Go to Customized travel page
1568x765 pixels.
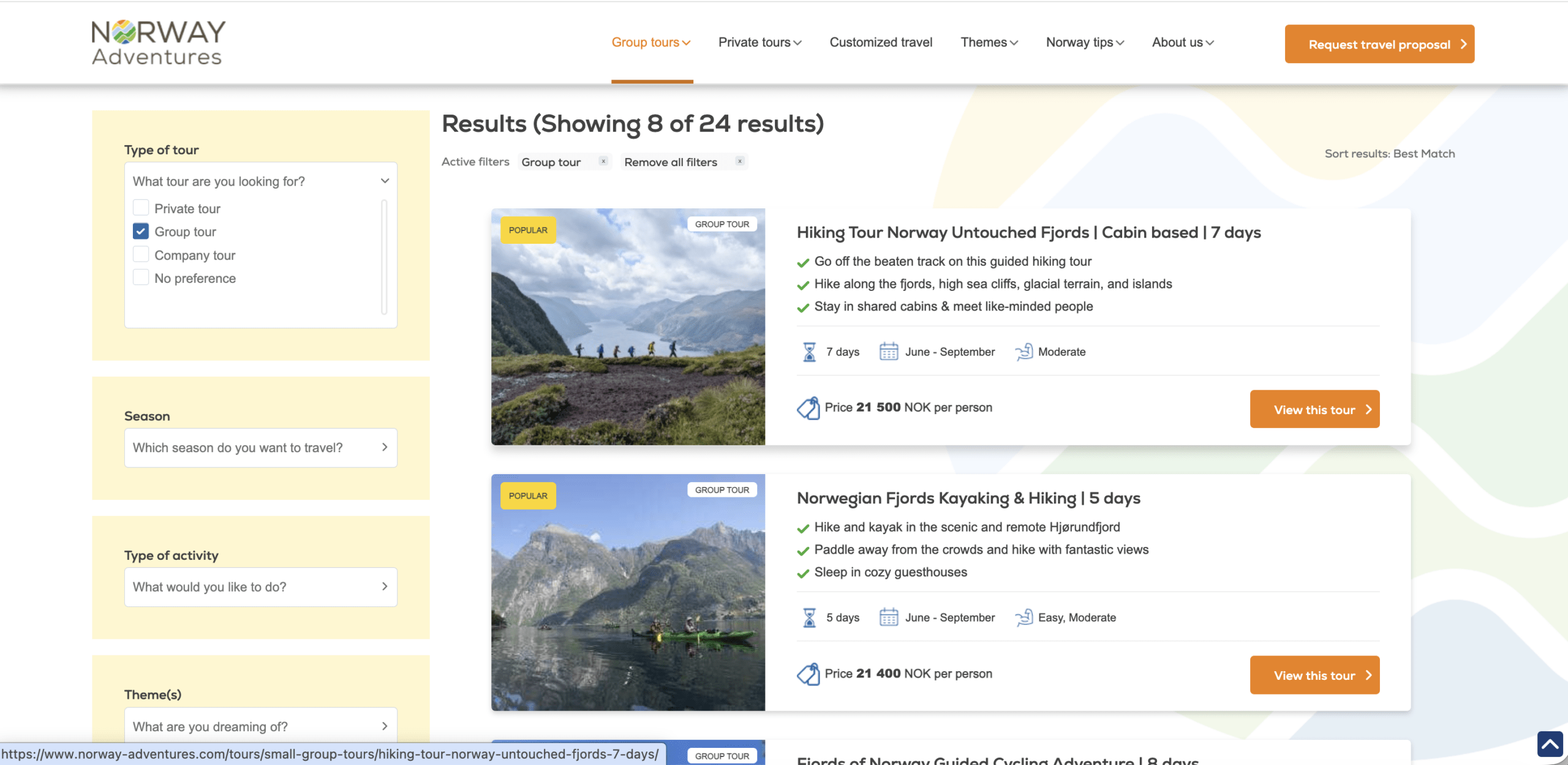click(881, 42)
